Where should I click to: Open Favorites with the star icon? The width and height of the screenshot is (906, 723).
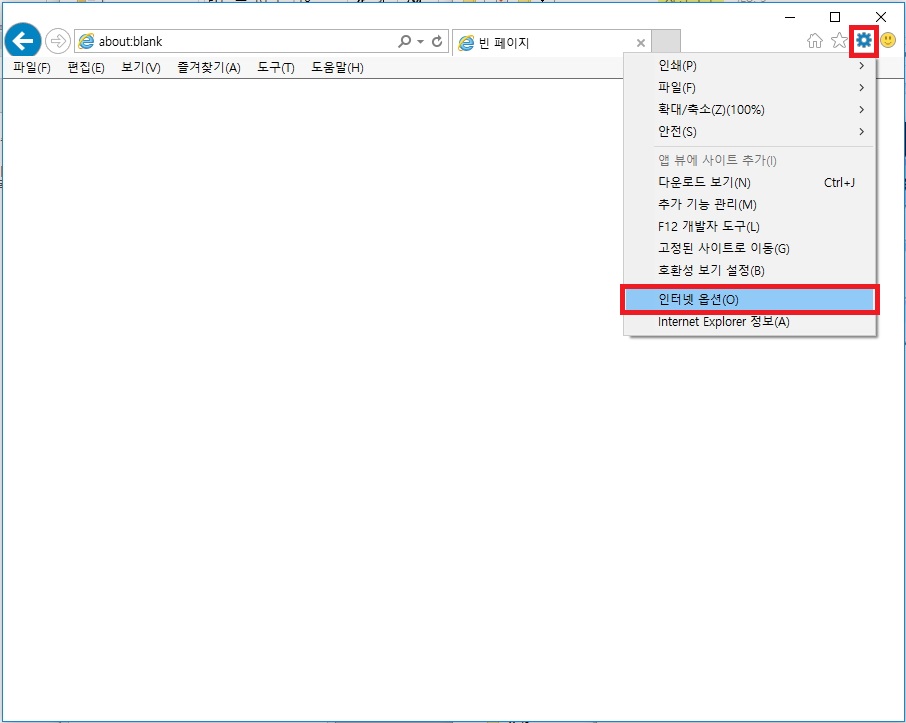tap(839, 40)
